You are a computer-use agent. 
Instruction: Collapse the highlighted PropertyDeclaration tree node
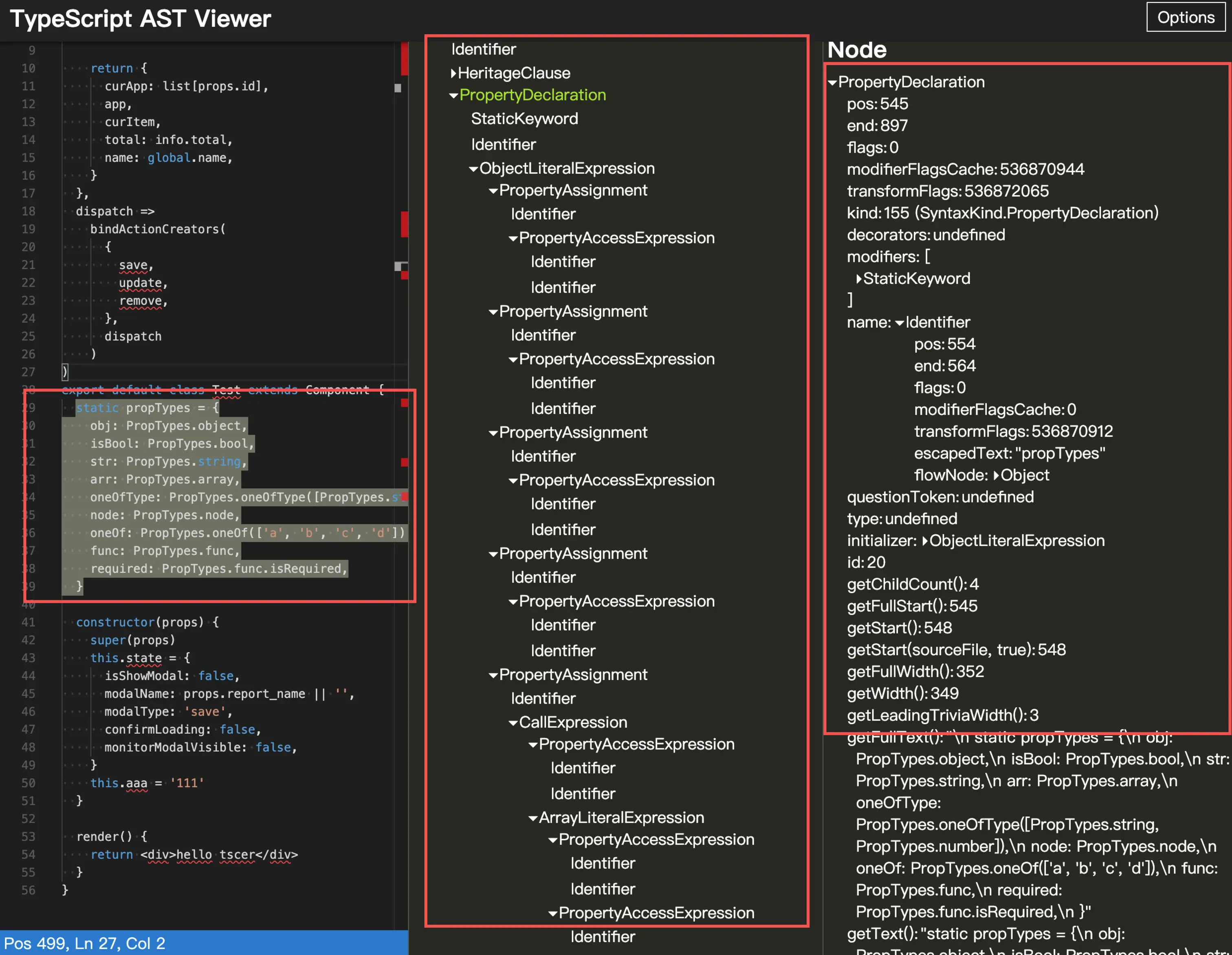point(453,95)
